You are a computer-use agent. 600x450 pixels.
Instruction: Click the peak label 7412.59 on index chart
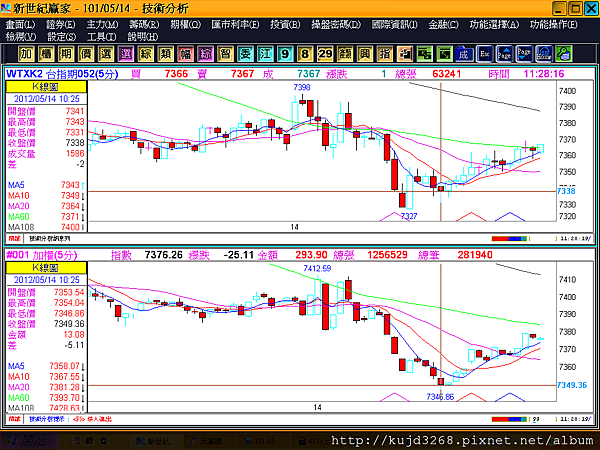click(x=317, y=269)
